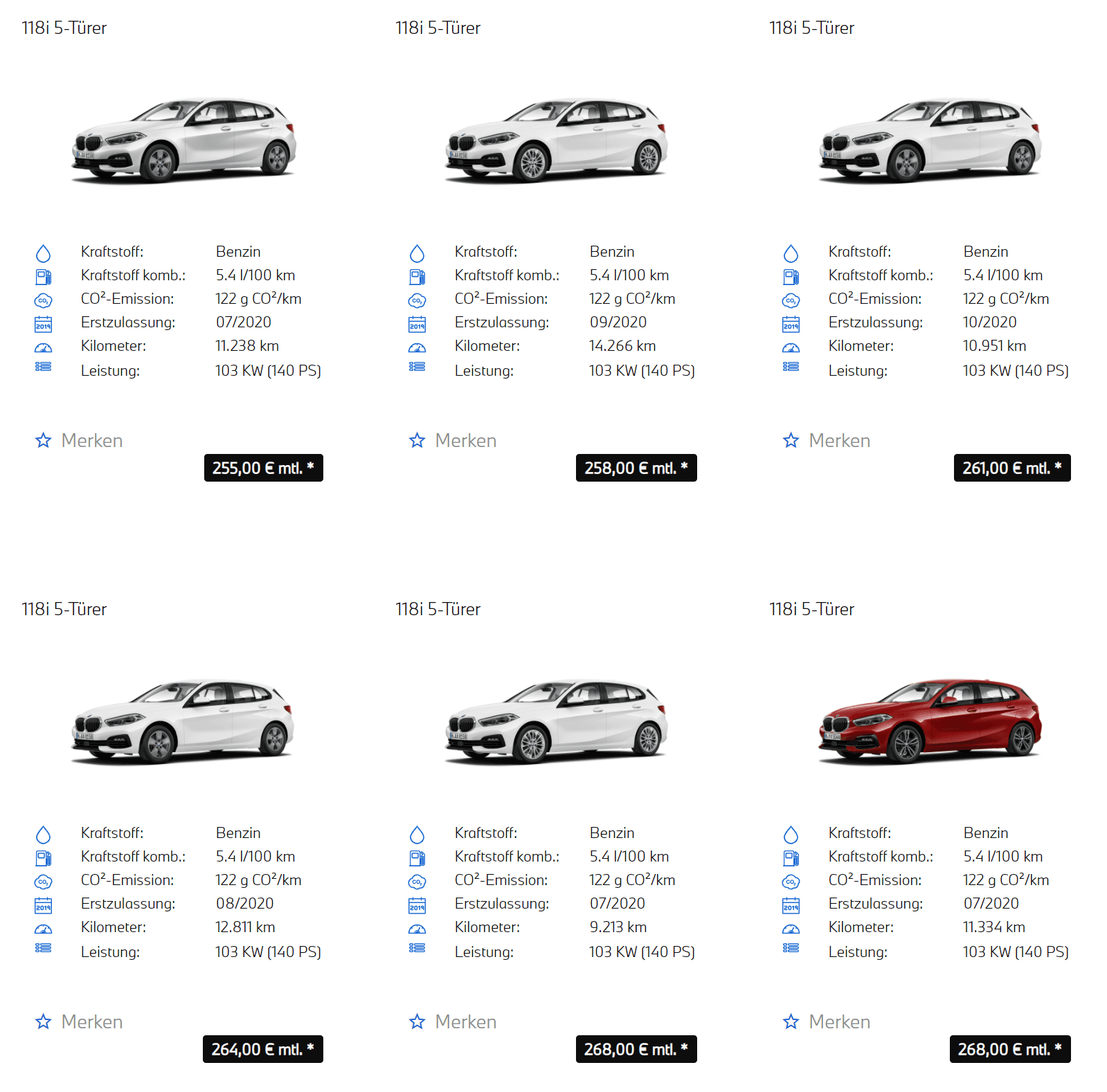The height and width of the screenshot is (1092, 1107).
Task: Click the text 14.266 km
Action: [622, 346]
